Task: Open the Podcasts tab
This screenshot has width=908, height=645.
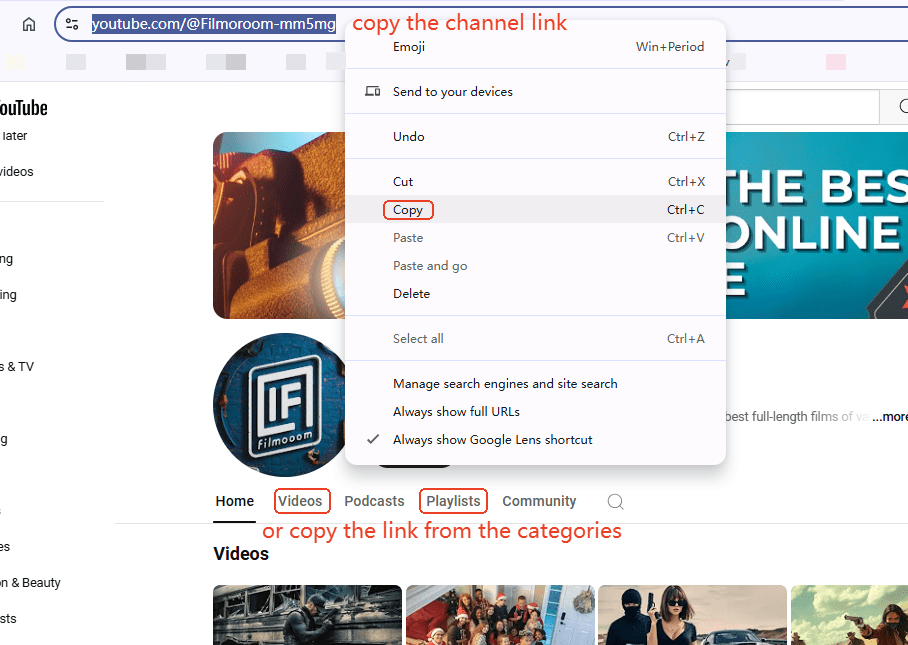Action: coord(374,501)
